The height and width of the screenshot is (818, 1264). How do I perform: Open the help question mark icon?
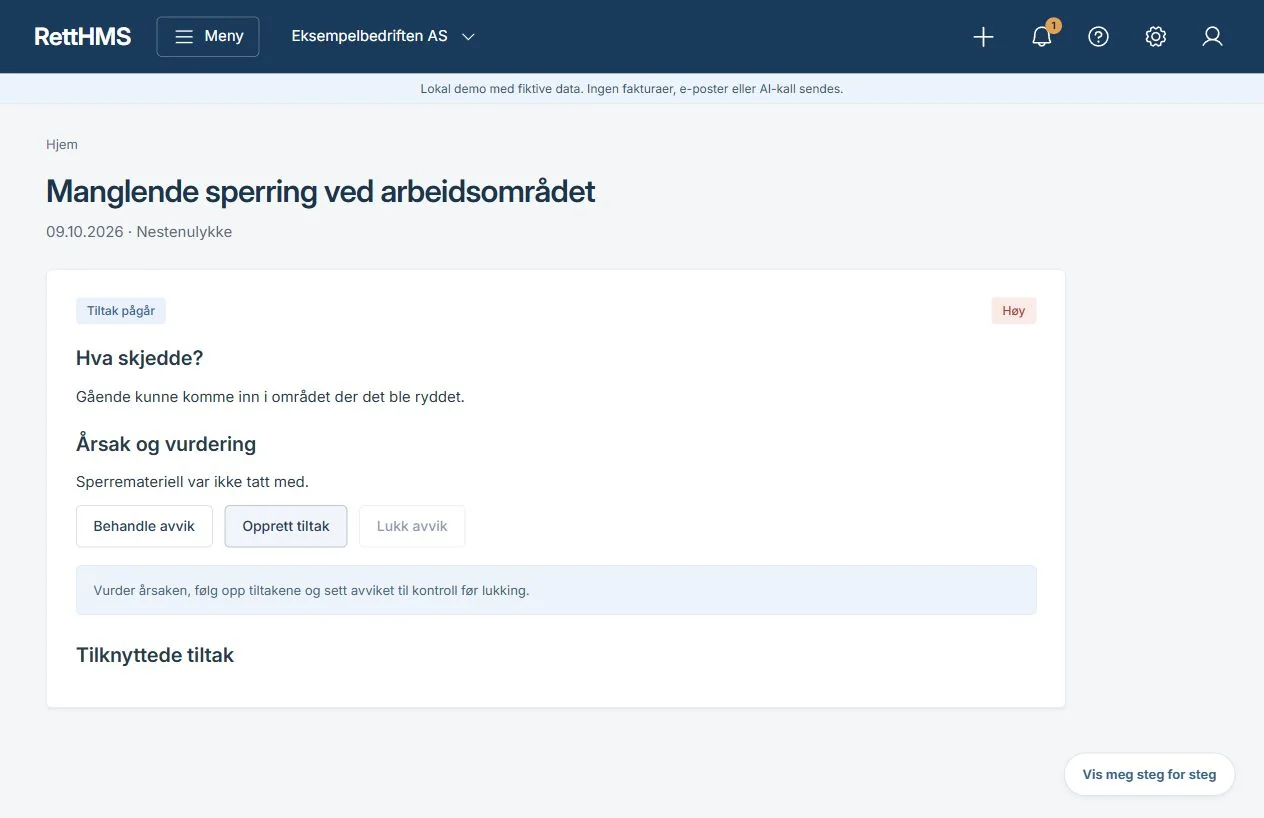click(x=1098, y=37)
